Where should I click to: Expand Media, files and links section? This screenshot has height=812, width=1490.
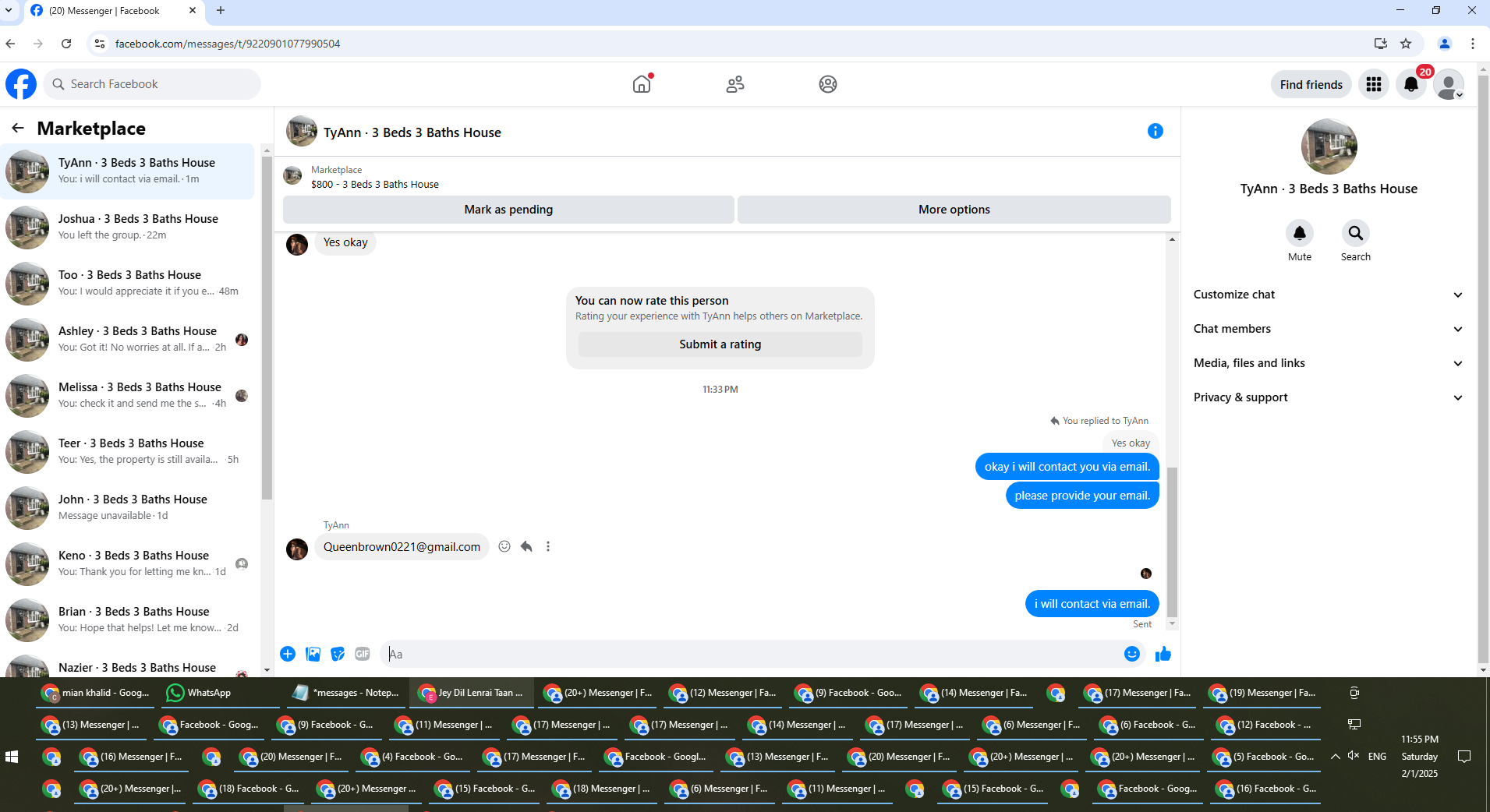click(1328, 363)
